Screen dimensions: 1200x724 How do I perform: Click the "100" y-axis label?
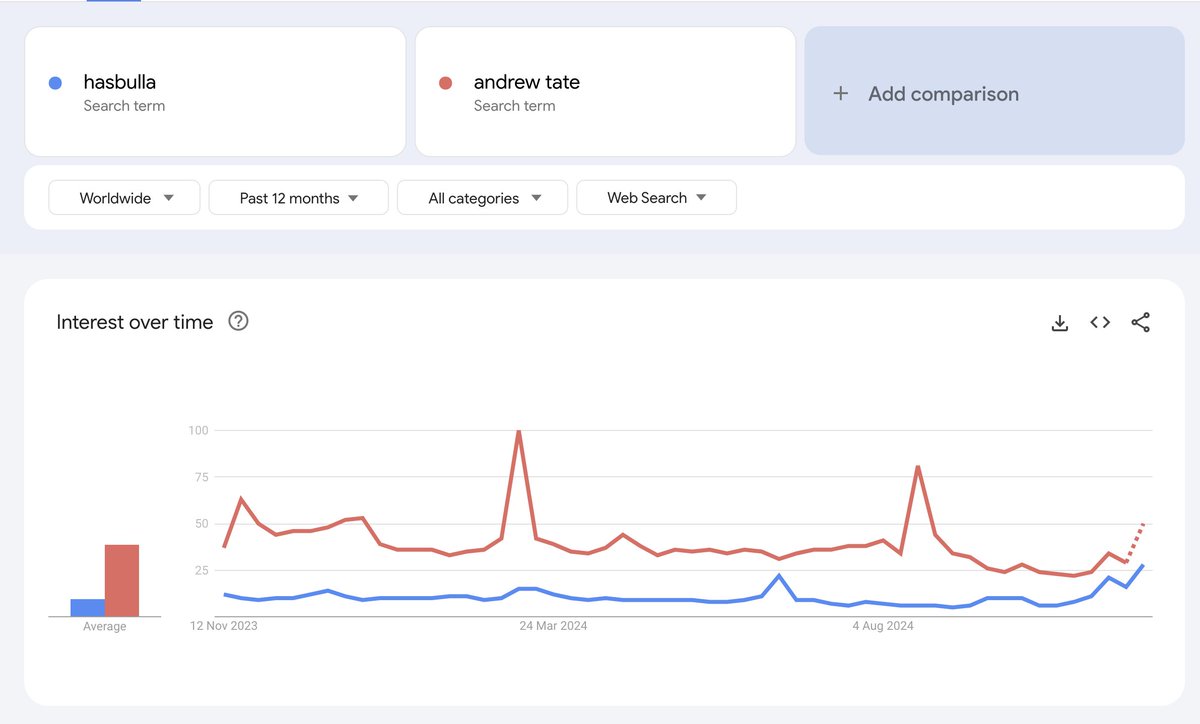point(198,430)
